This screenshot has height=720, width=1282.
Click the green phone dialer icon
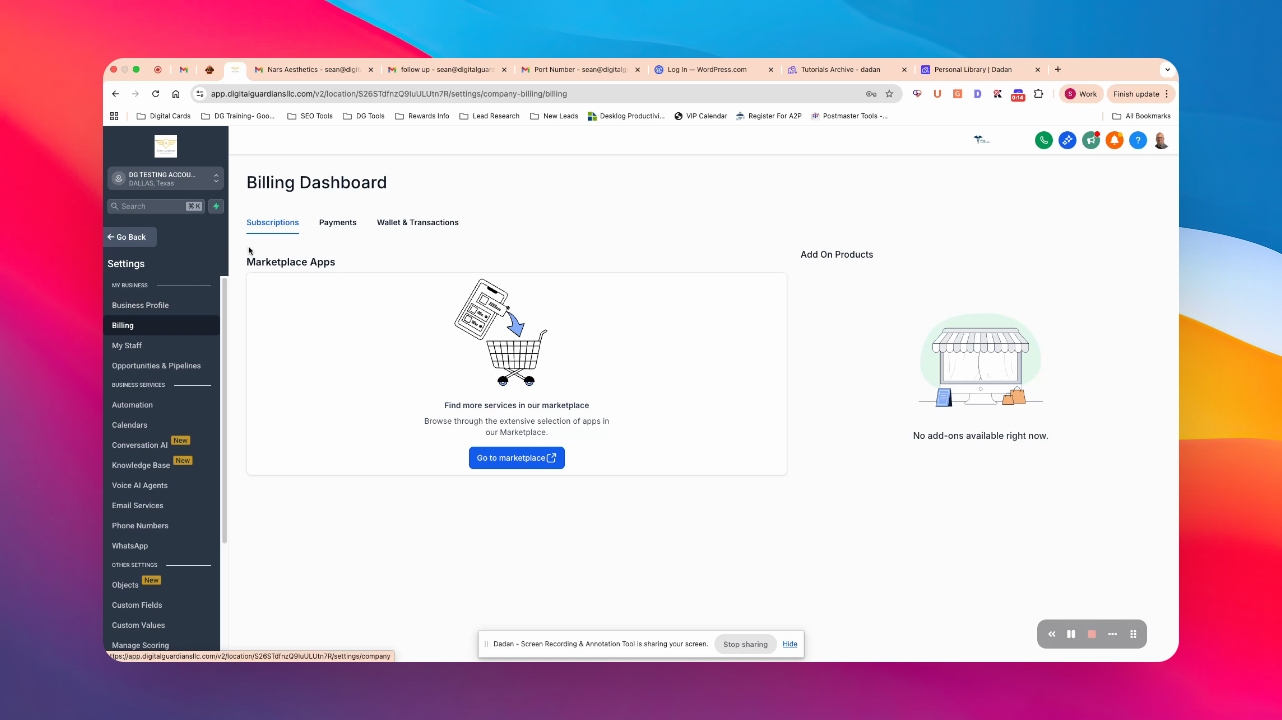coord(1044,140)
